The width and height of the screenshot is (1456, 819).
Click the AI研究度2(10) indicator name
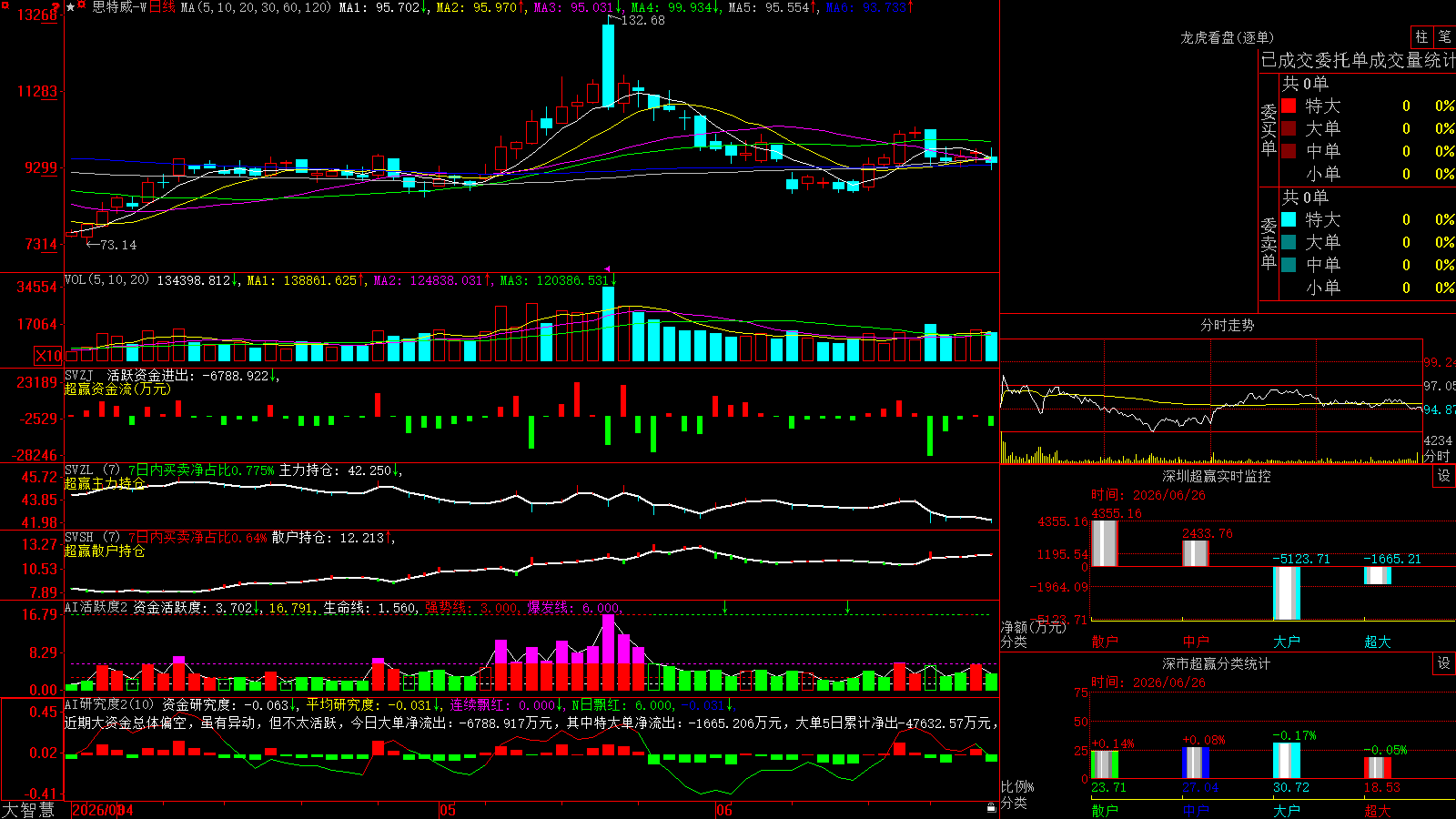tap(110, 704)
